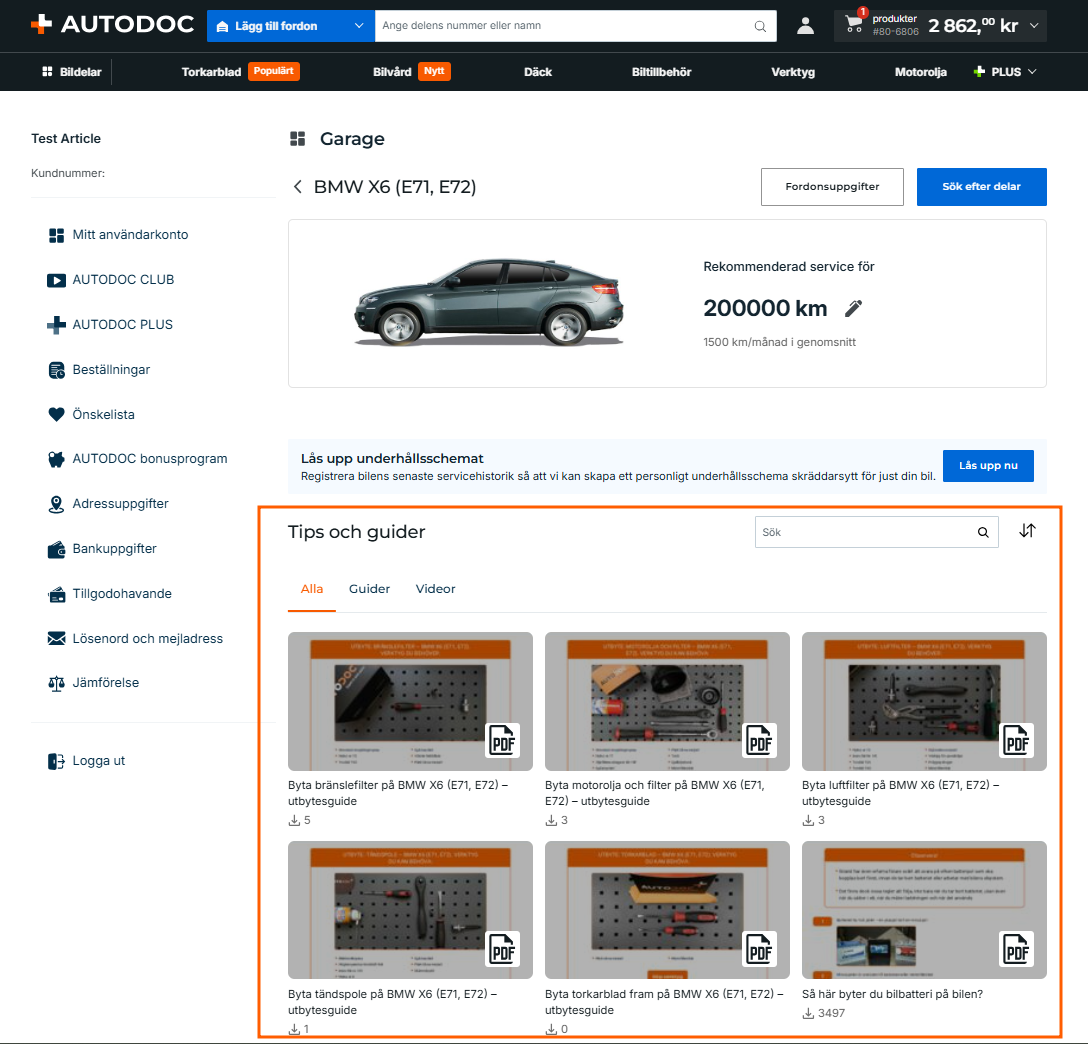The image size is (1088, 1044).
Task: Click PDF icon on luftfilter guide
Action: [x=1017, y=740]
